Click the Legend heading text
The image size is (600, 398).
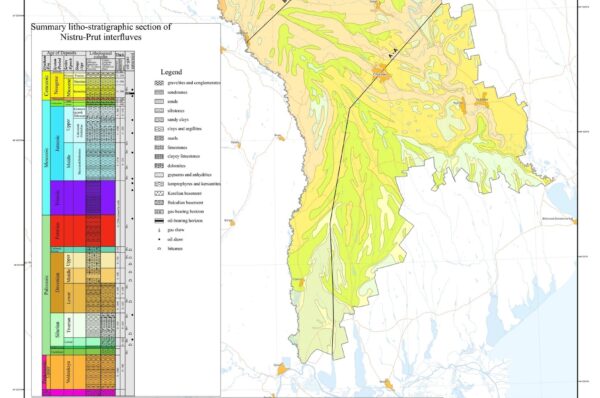pyautogui.click(x=171, y=72)
